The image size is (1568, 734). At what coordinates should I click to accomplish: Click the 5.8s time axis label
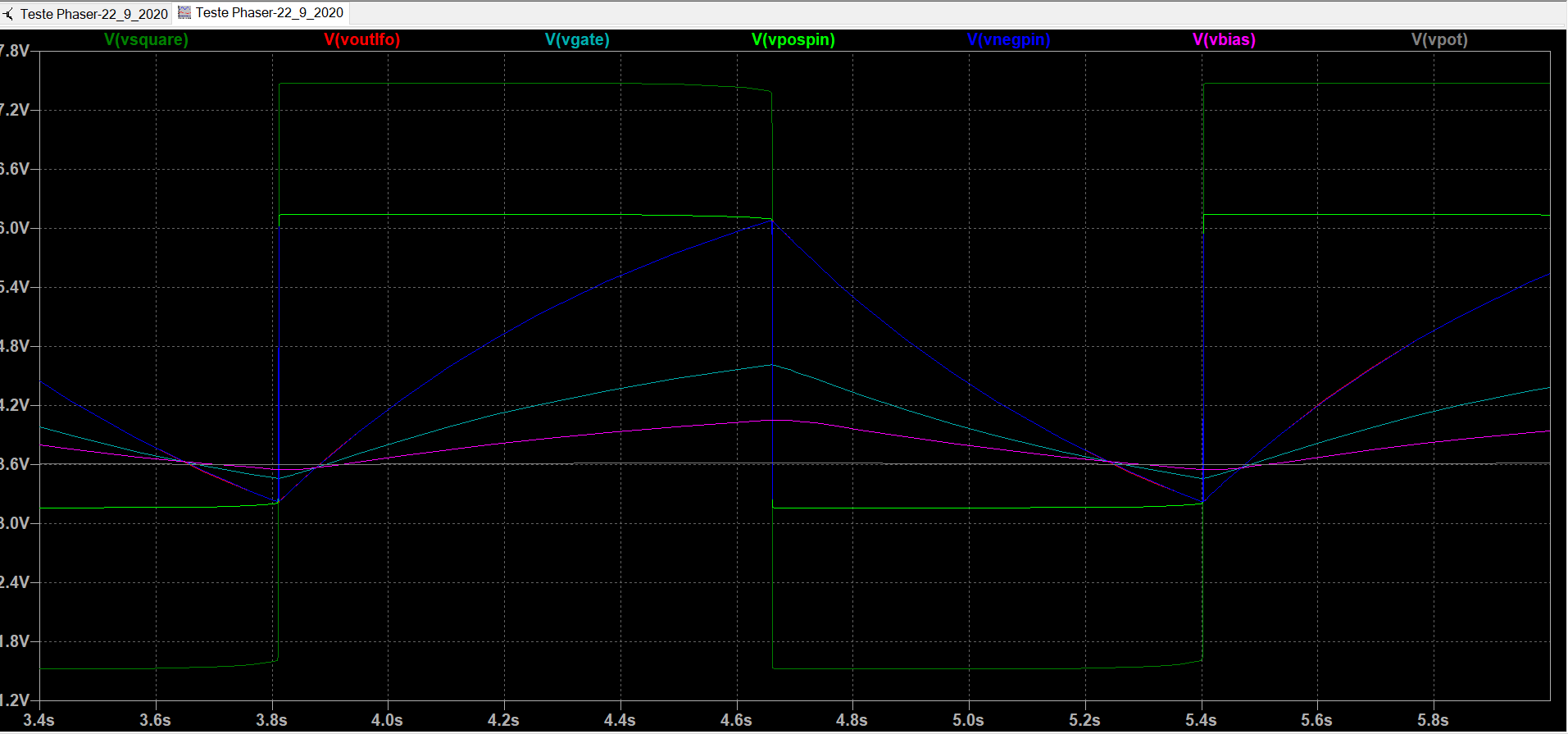(x=1433, y=720)
